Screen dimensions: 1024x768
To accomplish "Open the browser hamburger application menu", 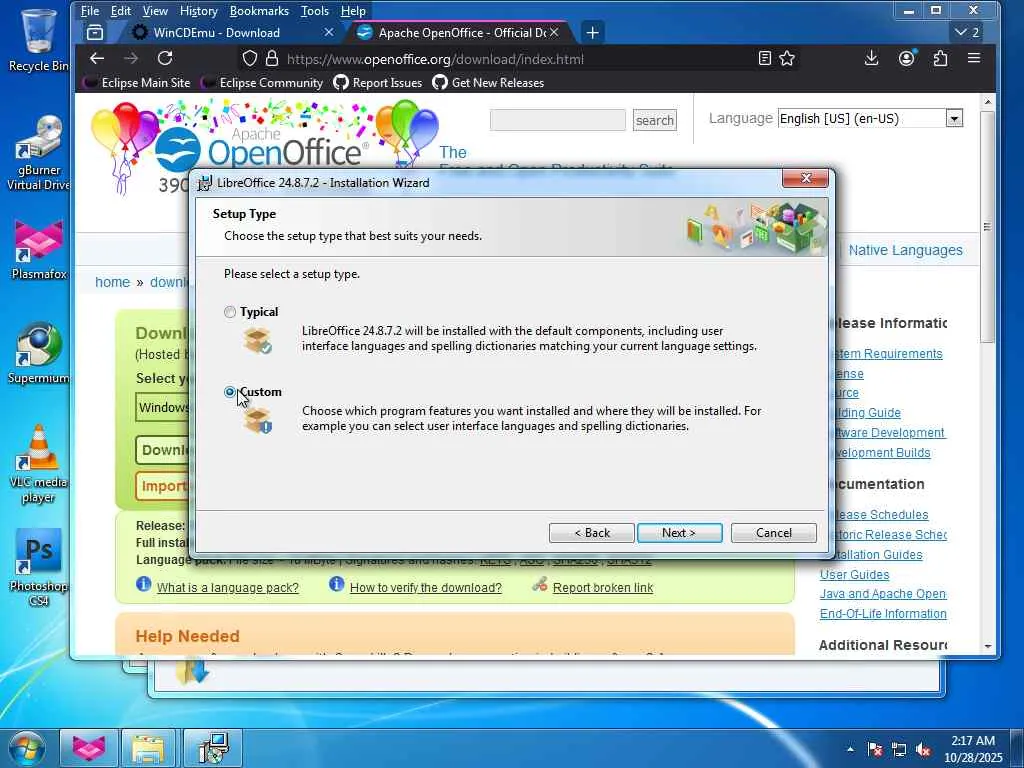I will pyautogui.click(x=974, y=59).
